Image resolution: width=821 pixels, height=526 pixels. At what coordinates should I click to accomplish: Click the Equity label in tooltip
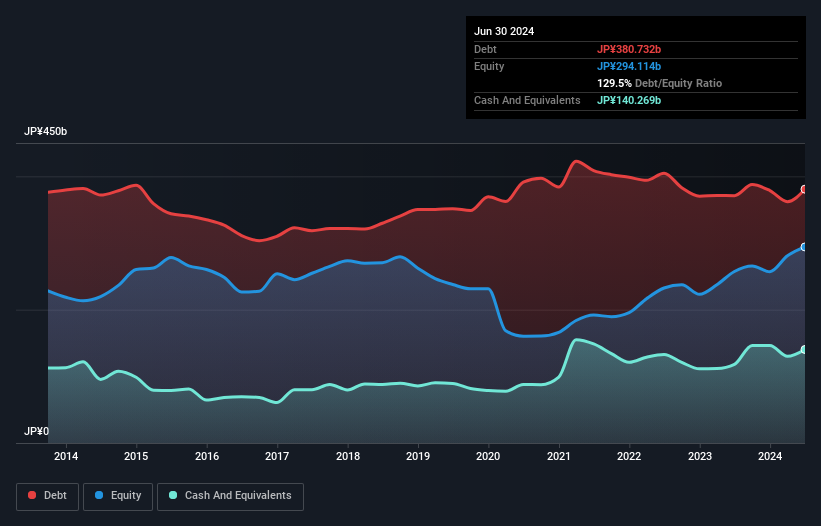(x=489, y=66)
